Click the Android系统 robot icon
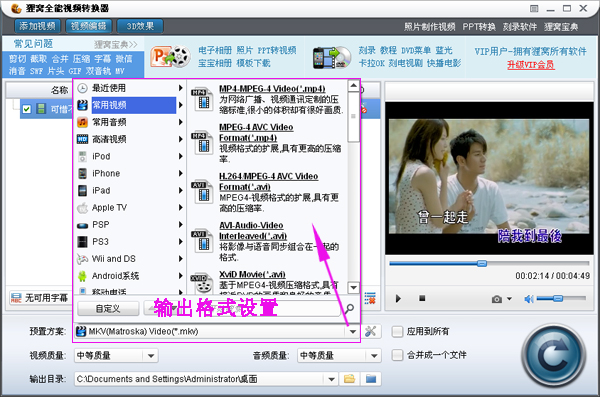This screenshot has width=600, height=397. [82, 276]
